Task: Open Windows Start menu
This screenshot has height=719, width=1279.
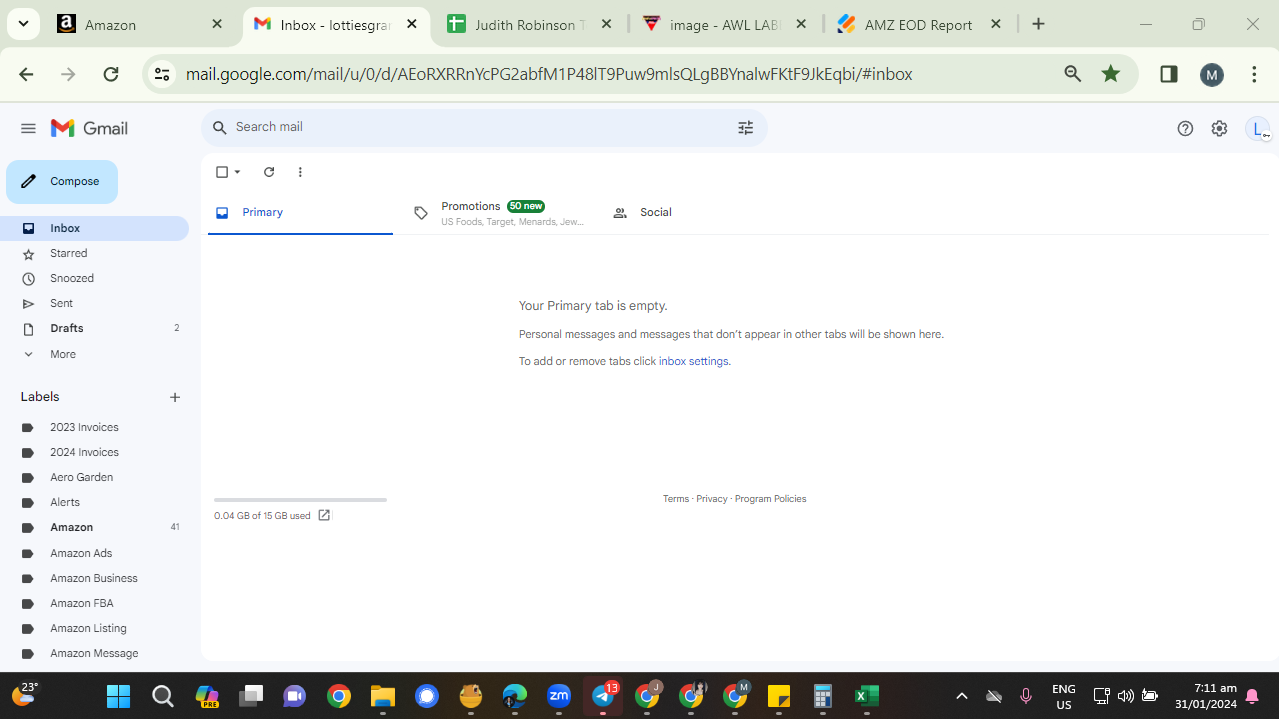Action: click(119, 696)
